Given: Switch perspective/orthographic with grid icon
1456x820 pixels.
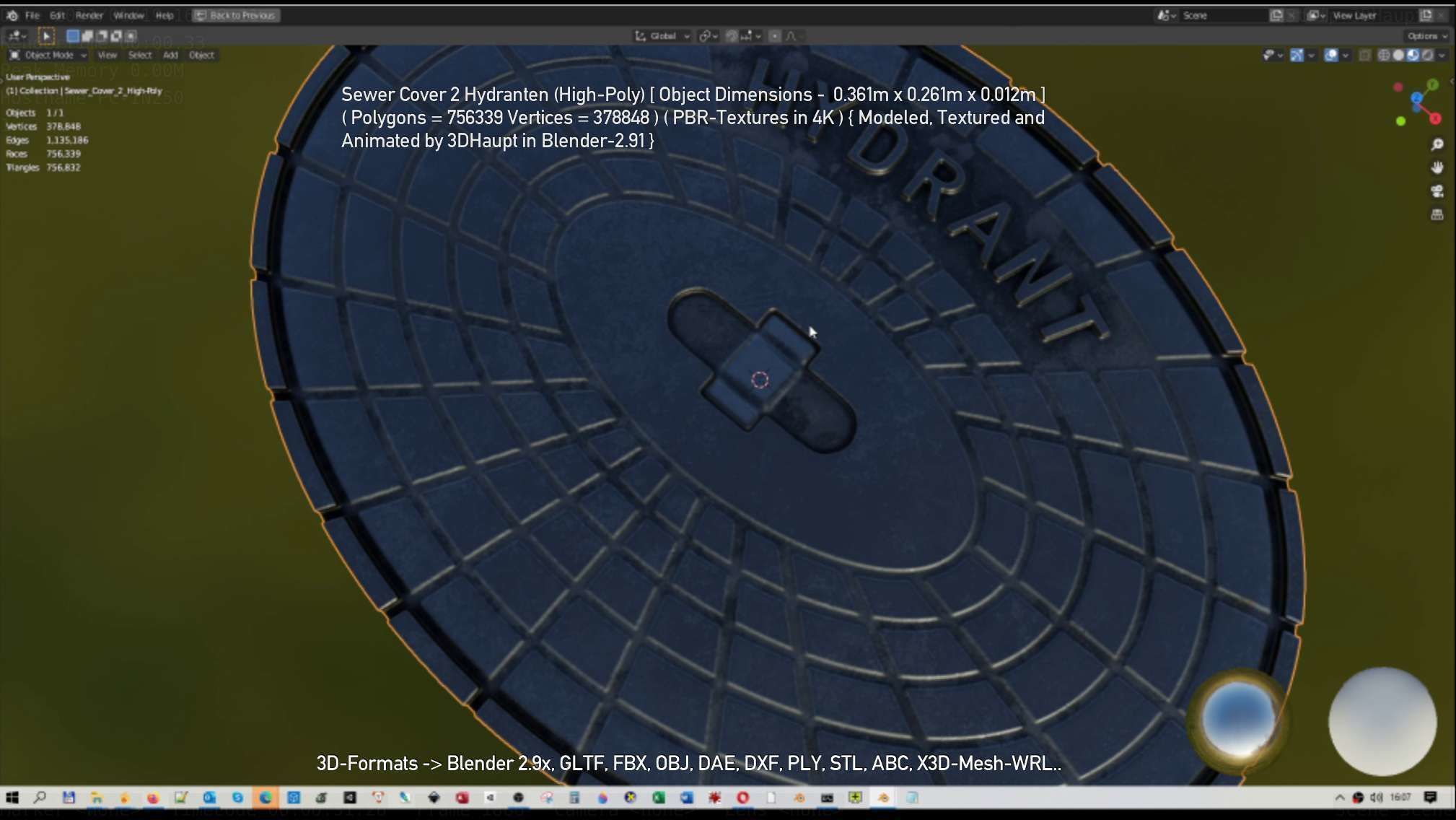Looking at the screenshot, I should coord(1437,214).
